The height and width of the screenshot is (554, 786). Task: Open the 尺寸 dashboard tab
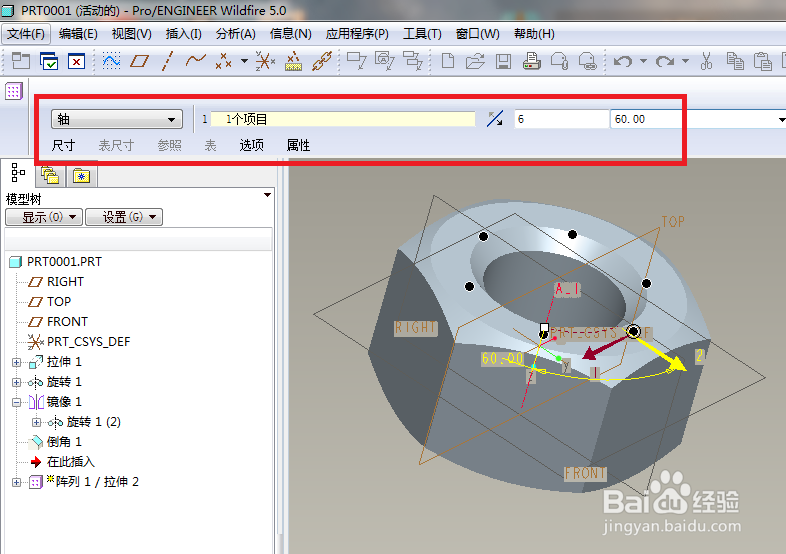pos(63,145)
